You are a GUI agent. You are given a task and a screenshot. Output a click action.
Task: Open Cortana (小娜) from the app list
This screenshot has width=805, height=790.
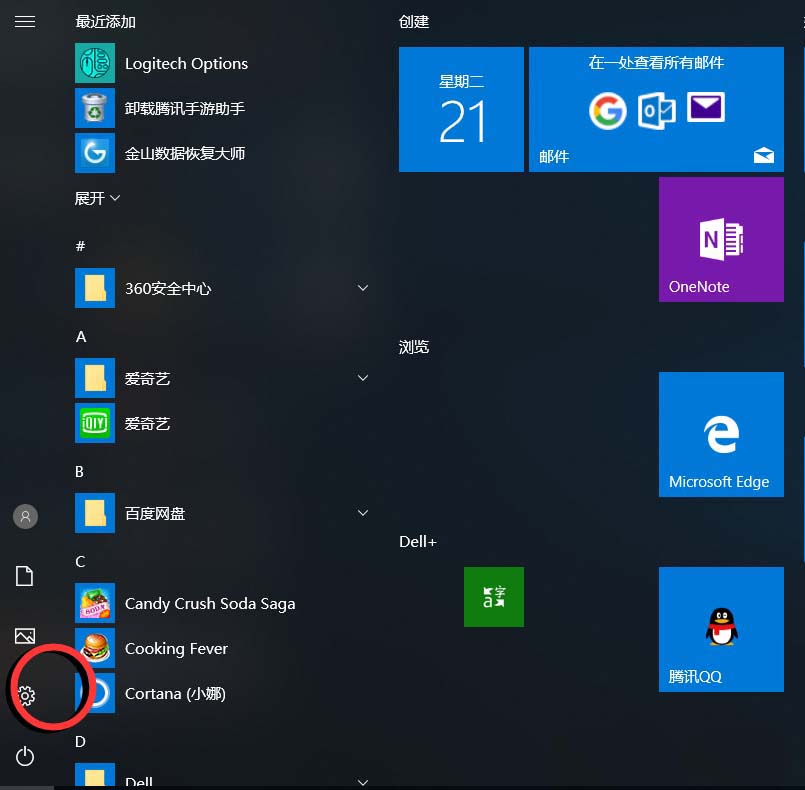coord(177,693)
